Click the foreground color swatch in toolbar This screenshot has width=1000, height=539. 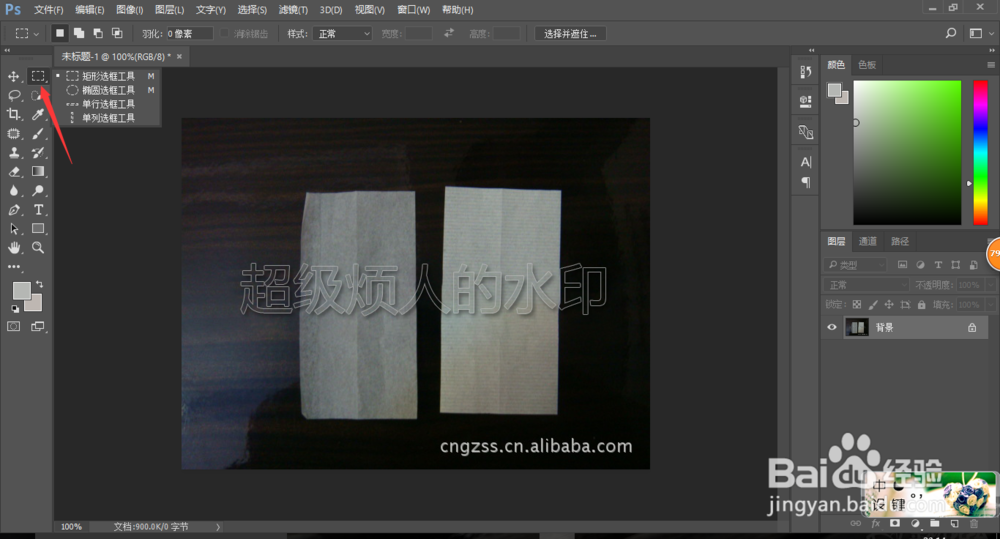pyautogui.click(x=21, y=291)
